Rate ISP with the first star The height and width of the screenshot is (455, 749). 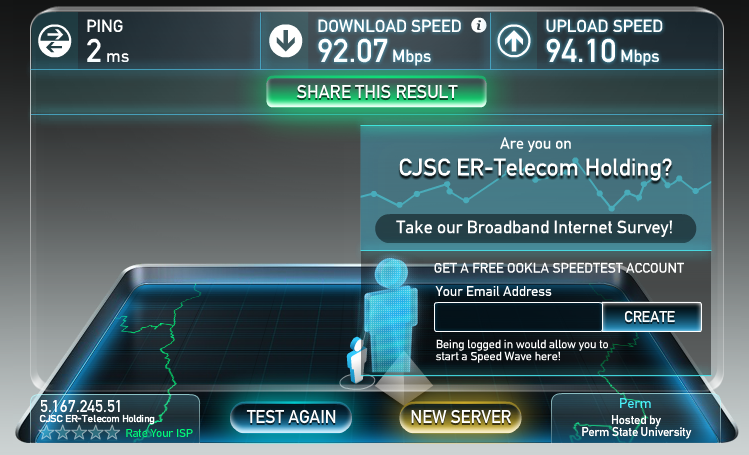tap(46, 433)
